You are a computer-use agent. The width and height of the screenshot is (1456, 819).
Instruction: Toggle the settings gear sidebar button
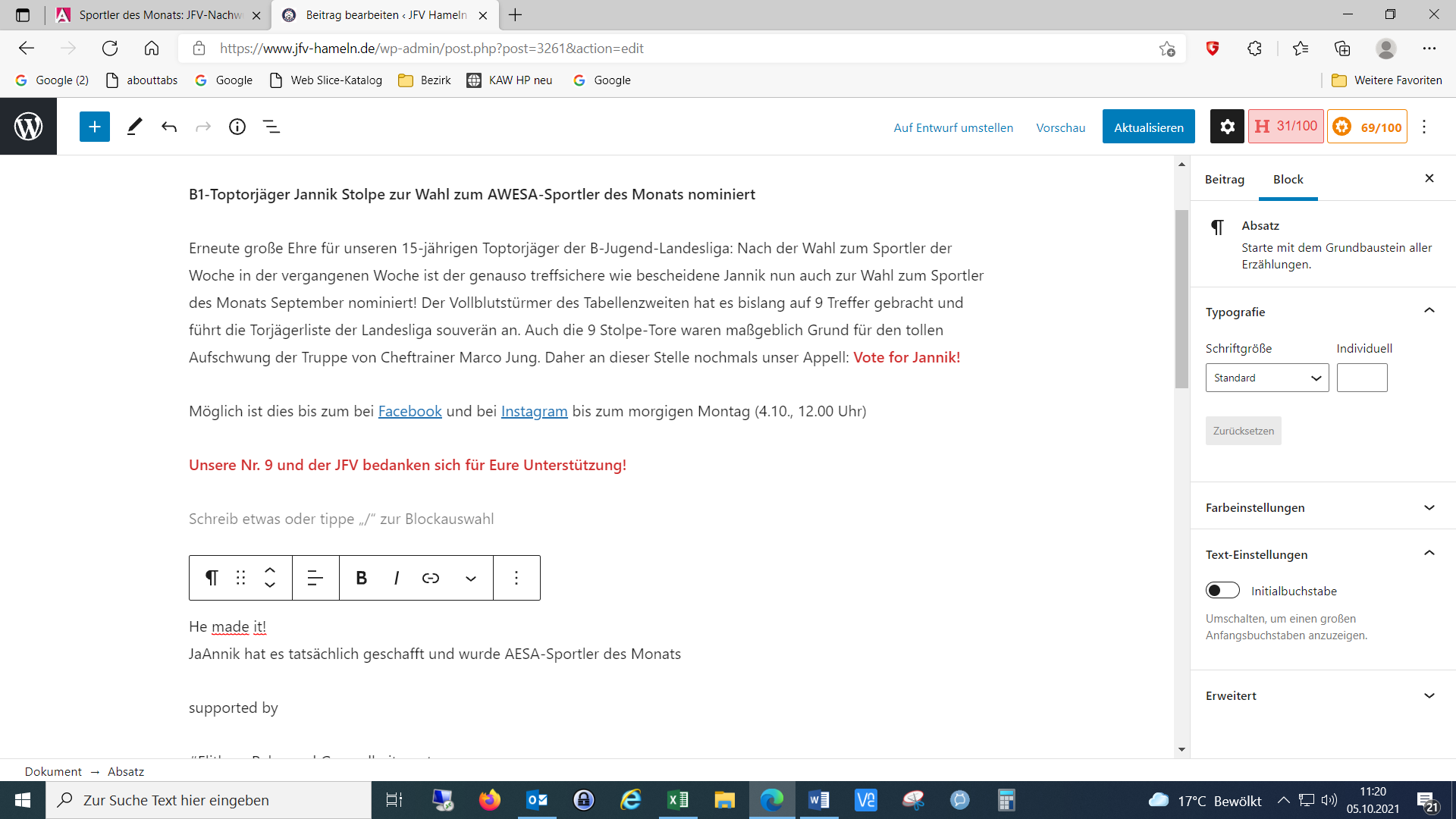point(1227,127)
